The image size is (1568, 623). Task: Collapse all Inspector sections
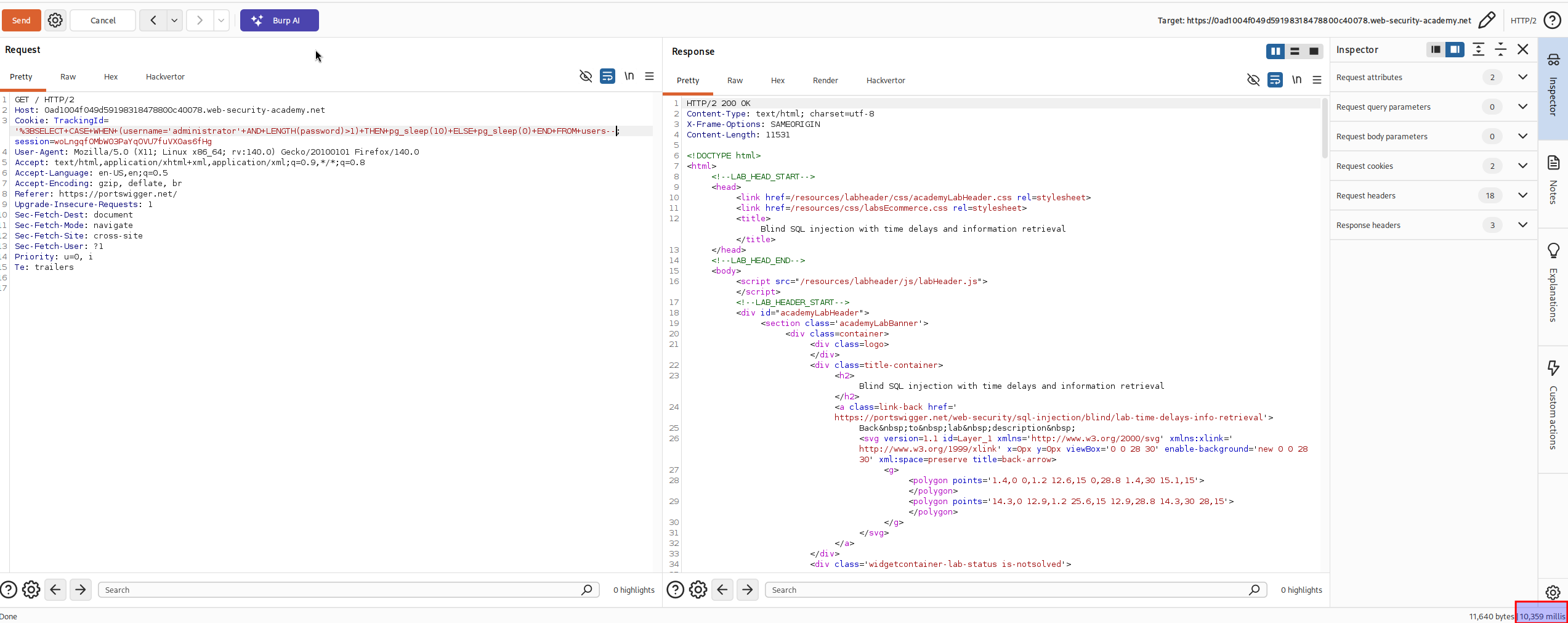tap(1500, 49)
